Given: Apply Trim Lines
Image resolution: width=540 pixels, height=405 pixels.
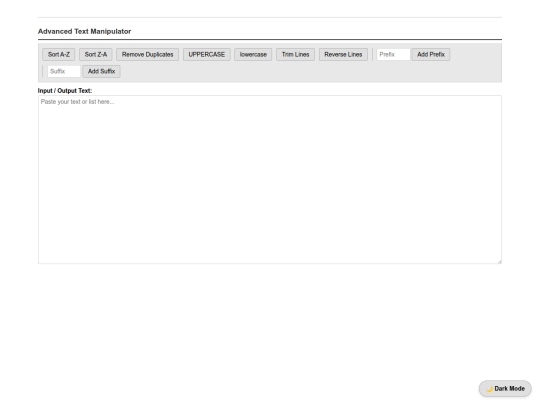Looking at the screenshot, I should [x=295, y=54].
